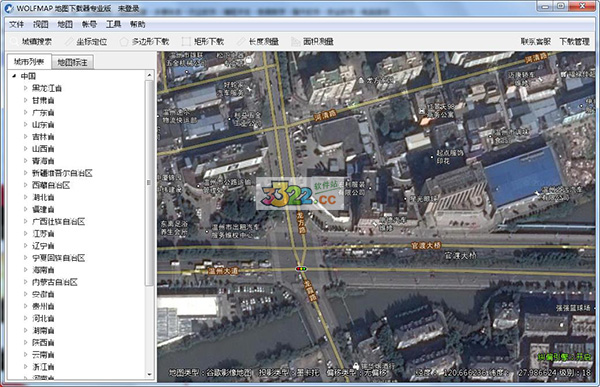
Task: Click the traffic light icon on map
Action: (x=302, y=269)
